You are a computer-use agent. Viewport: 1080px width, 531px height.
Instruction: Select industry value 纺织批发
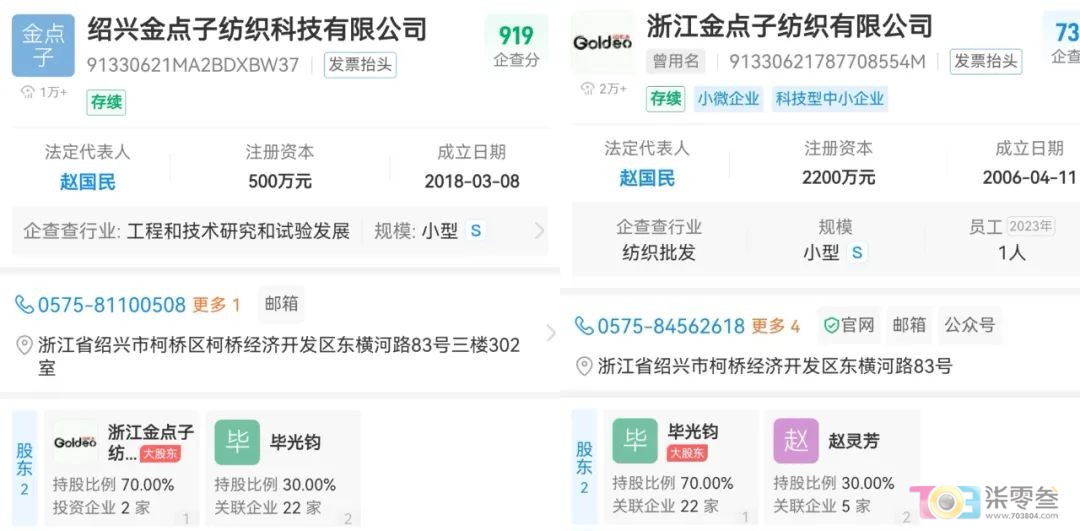(x=659, y=253)
